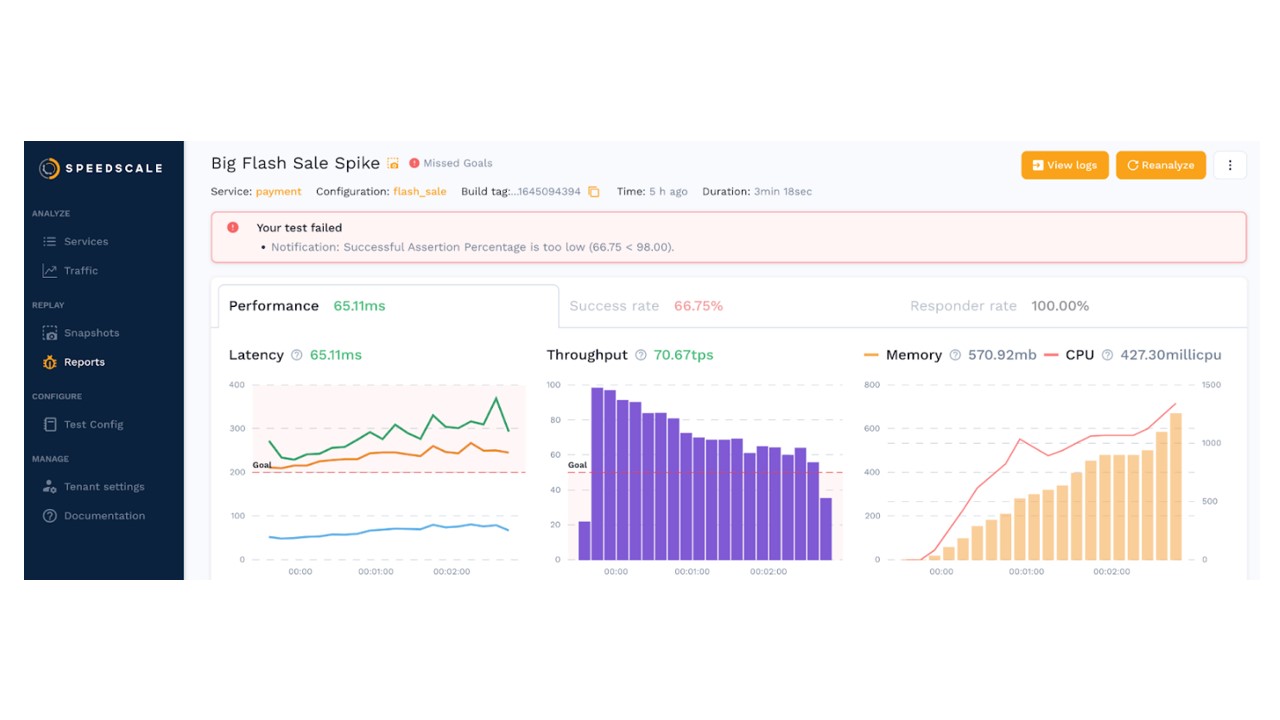Select Reports in sidebar
Viewport: 1280px width, 720px height.
pos(84,362)
